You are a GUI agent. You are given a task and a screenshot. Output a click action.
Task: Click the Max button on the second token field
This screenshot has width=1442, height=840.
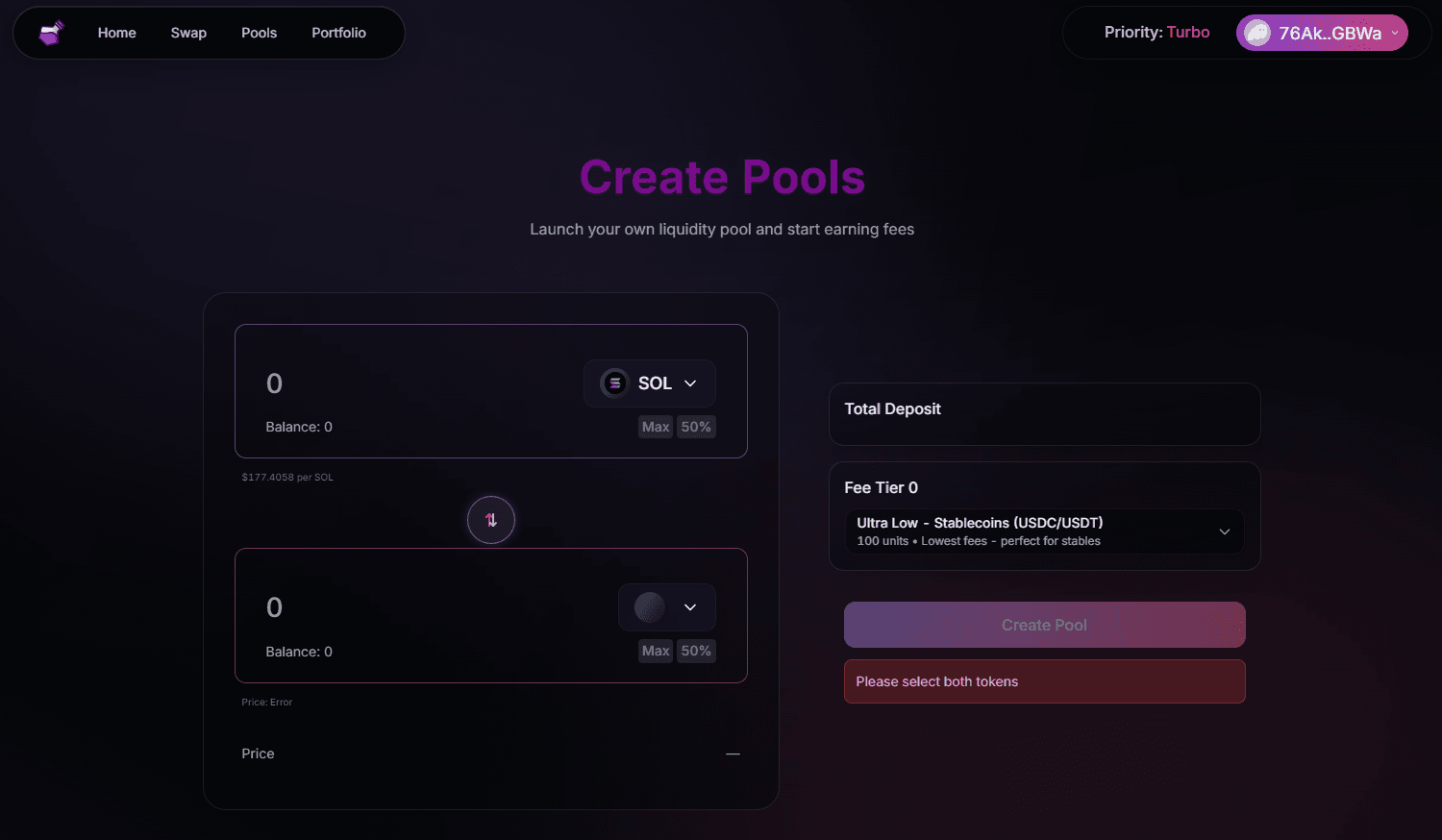(656, 651)
